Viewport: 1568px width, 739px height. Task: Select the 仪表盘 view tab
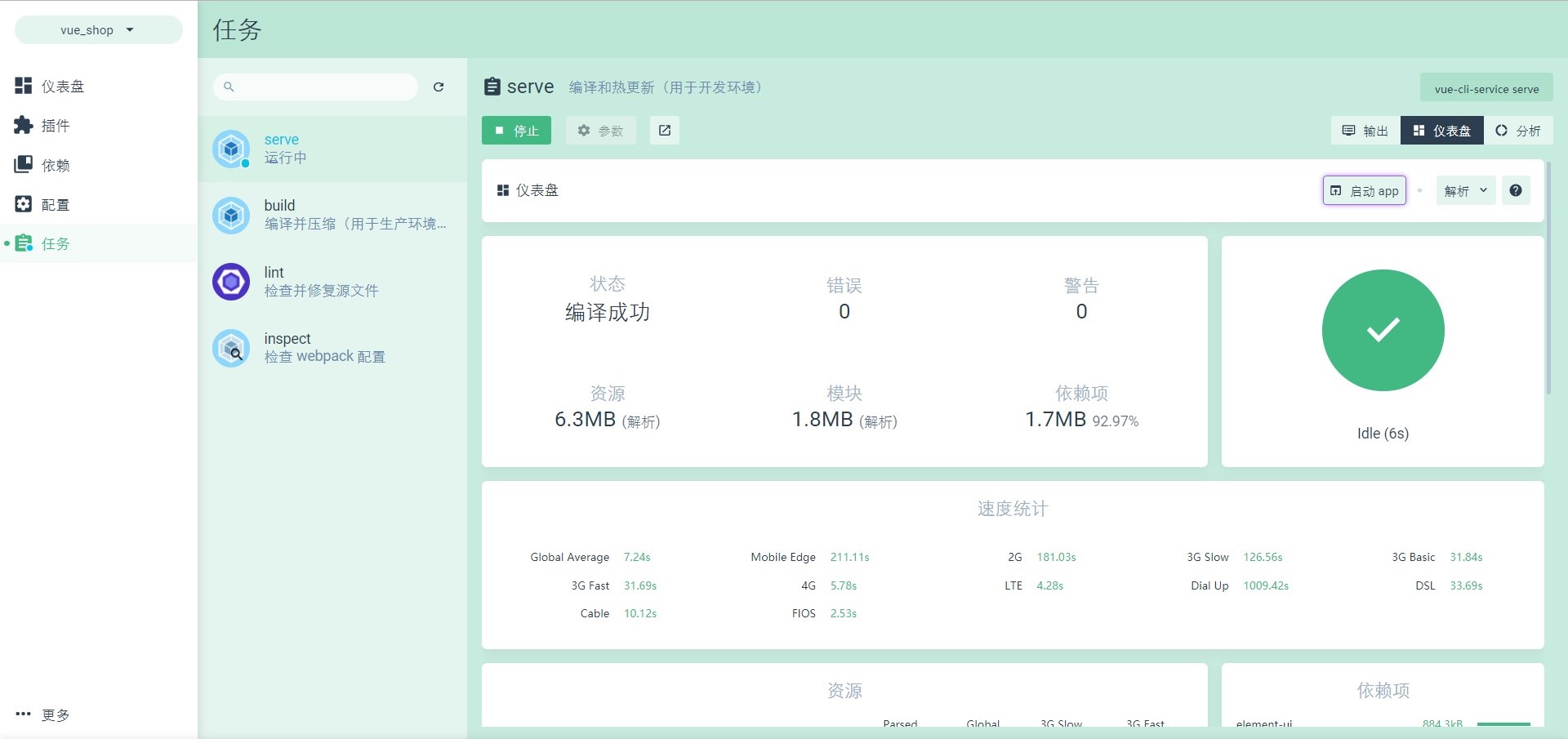(1442, 131)
